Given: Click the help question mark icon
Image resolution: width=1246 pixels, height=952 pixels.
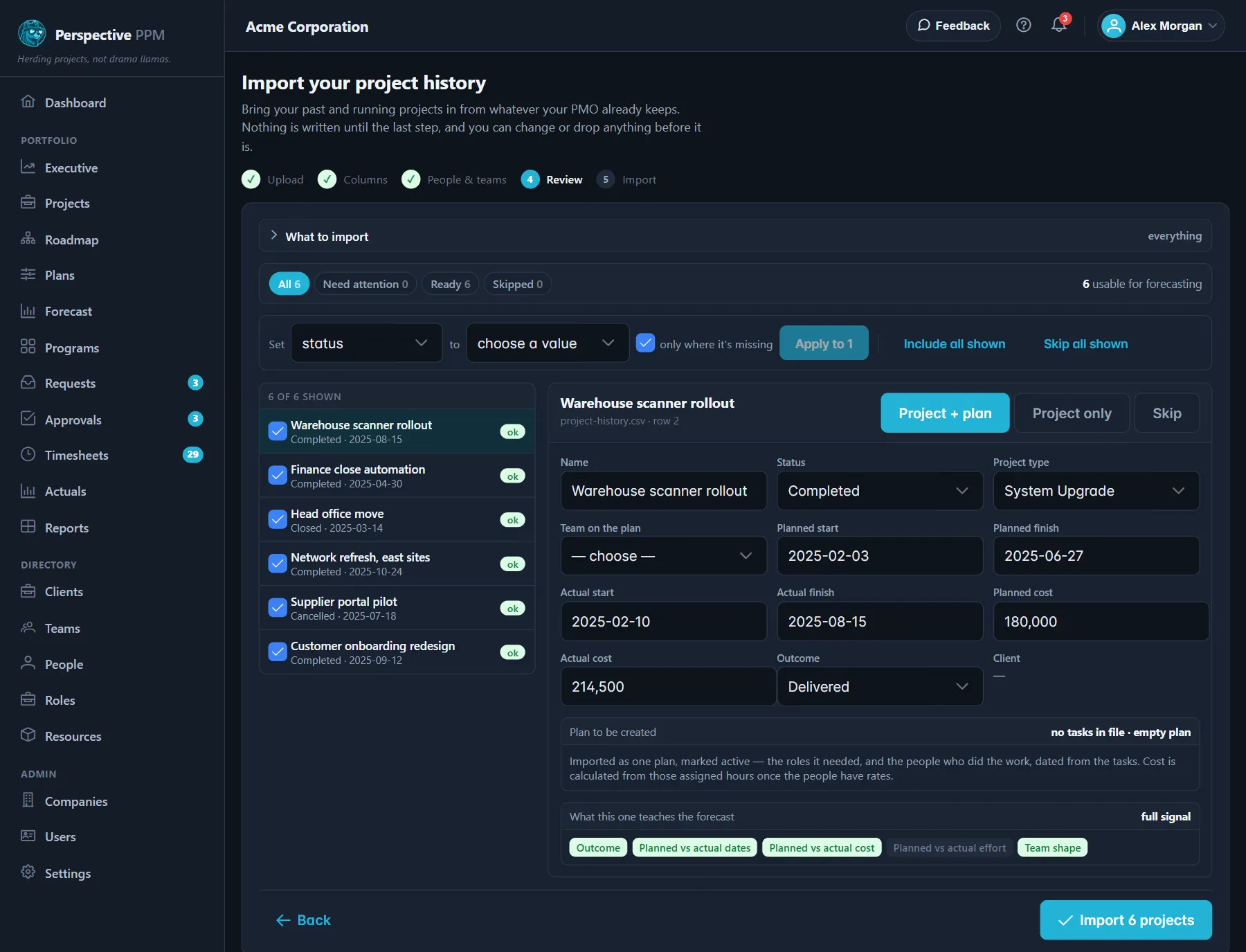Looking at the screenshot, I should click(1023, 26).
